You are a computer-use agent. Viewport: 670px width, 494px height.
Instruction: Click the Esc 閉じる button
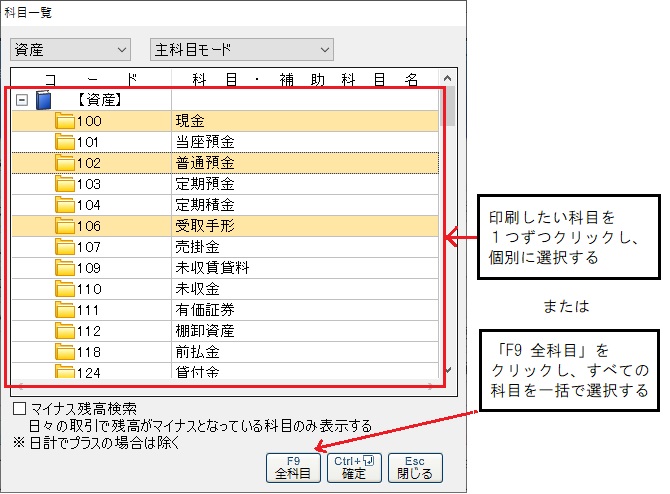pyautogui.click(x=414, y=467)
